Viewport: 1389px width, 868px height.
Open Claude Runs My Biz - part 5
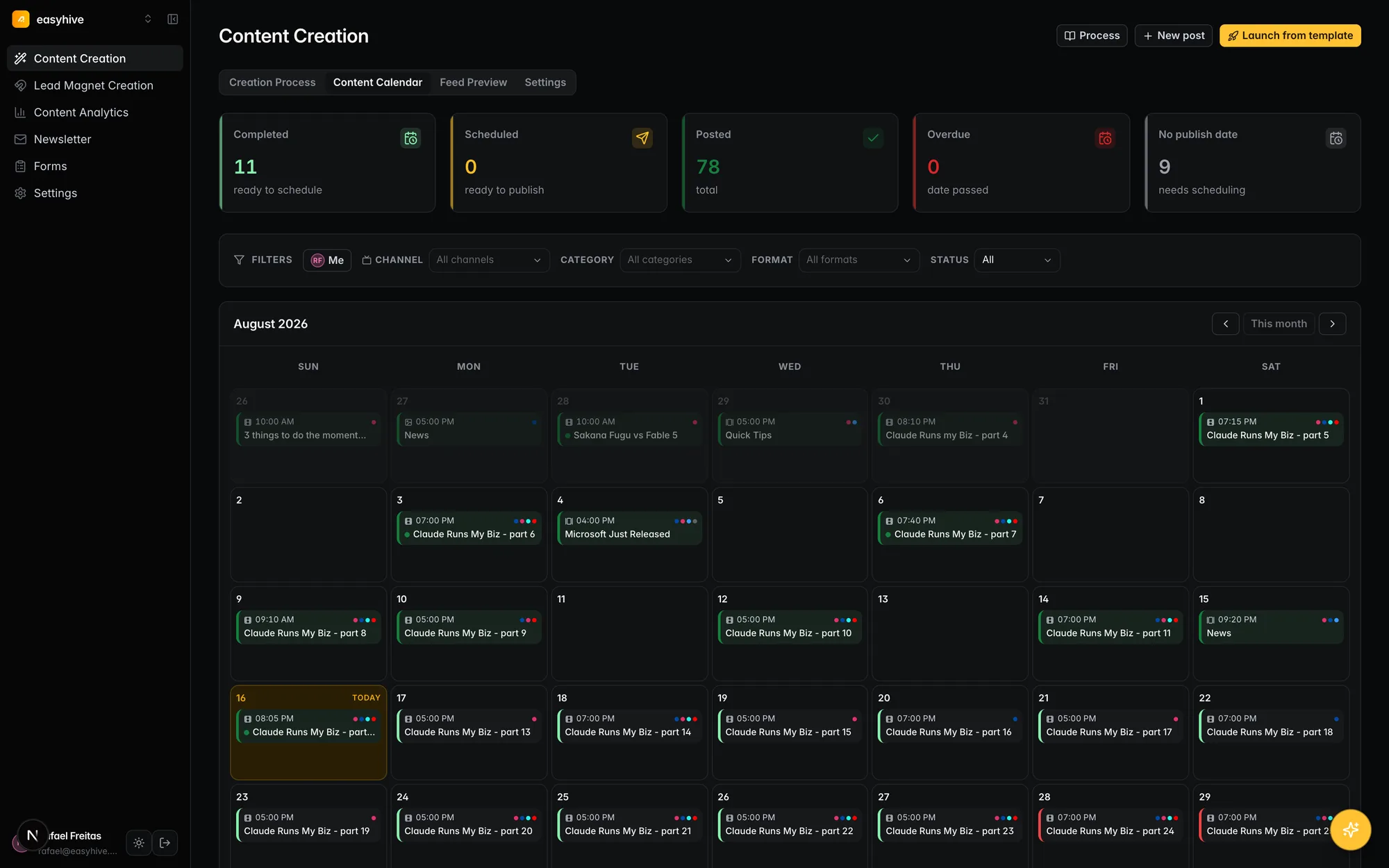(1271, 428)
